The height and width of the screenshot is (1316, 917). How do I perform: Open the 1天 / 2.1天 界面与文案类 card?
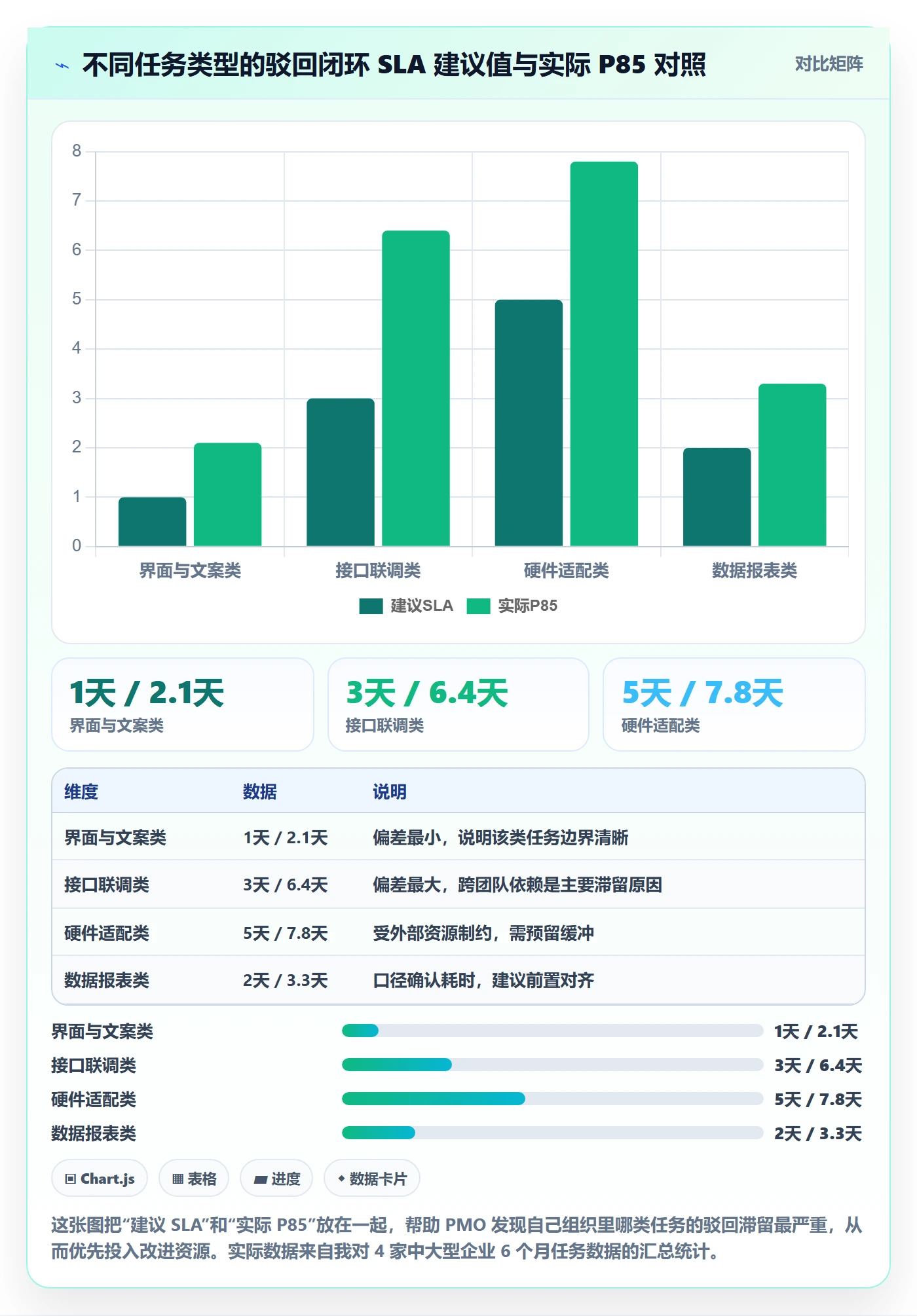click(x=183, y=704)
